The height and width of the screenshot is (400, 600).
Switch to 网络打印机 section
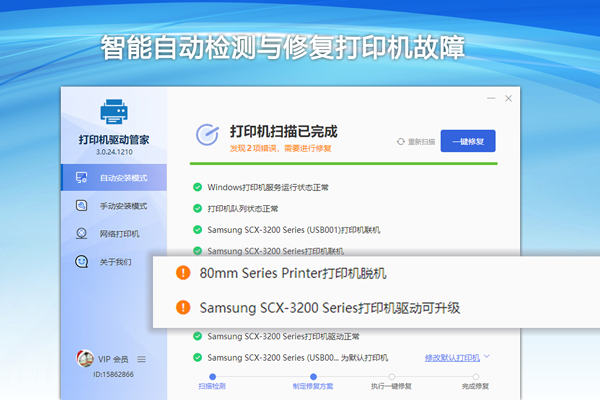(x=114, y=233)
